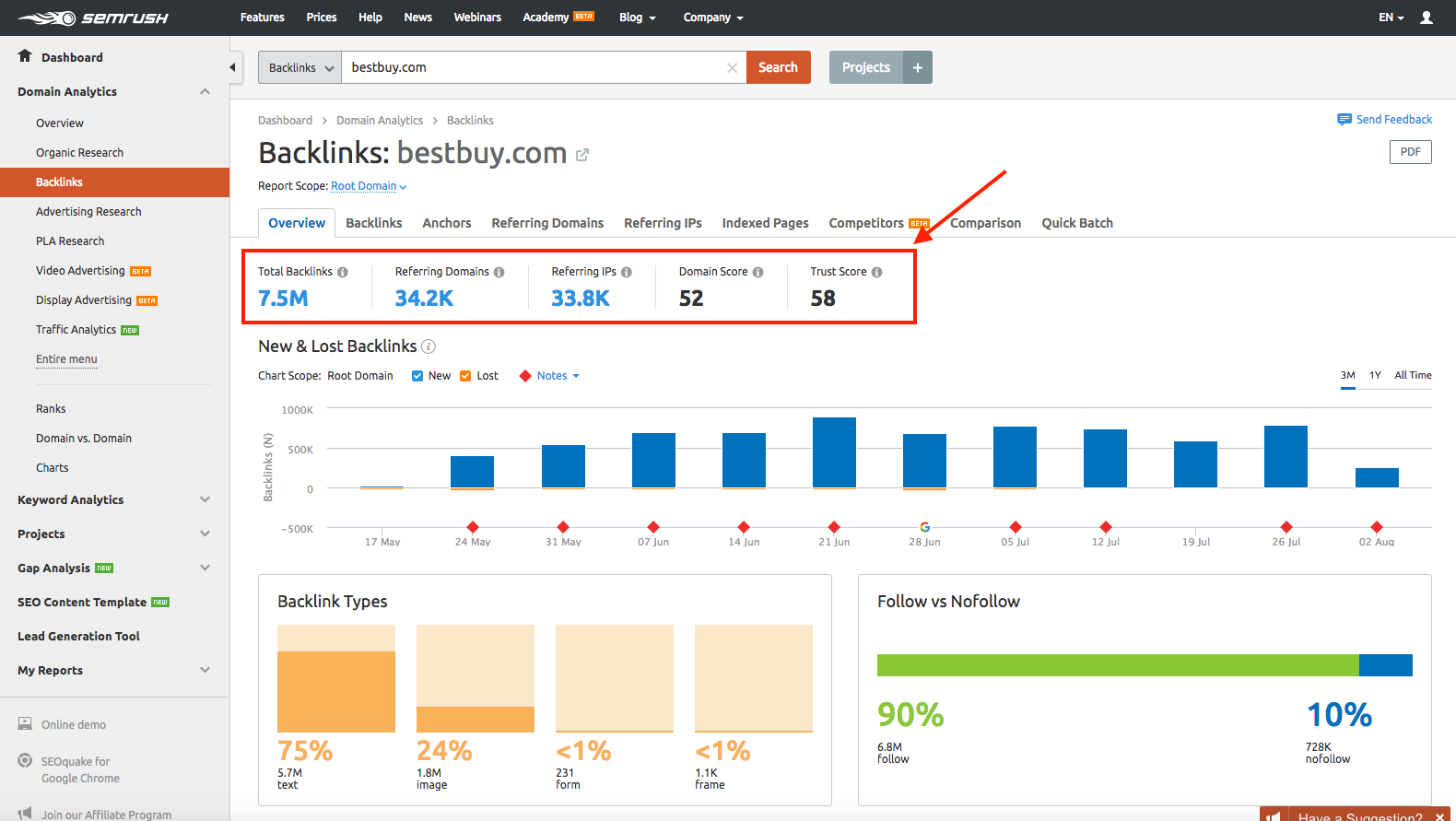Click the plus icon next to Projects
Viewport: 1456px width, 821px height.
tap(918, 67)
